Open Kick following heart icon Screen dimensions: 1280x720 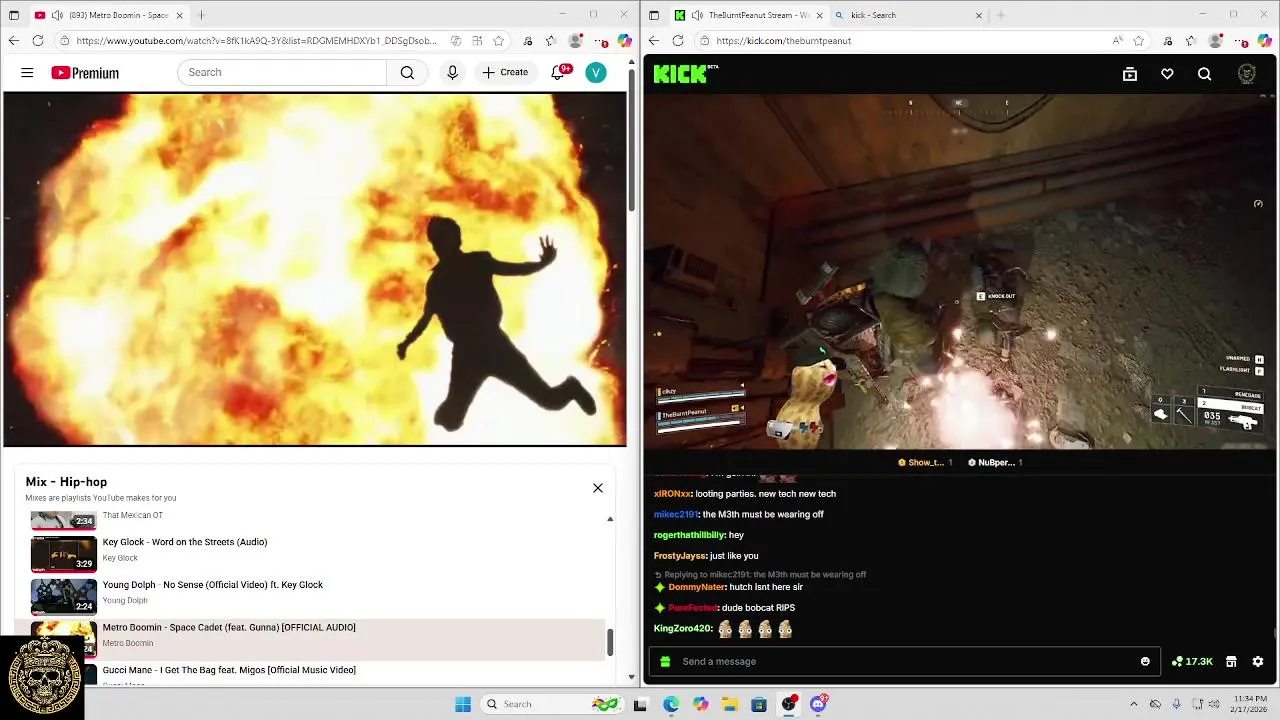(x=1167, y=74)
